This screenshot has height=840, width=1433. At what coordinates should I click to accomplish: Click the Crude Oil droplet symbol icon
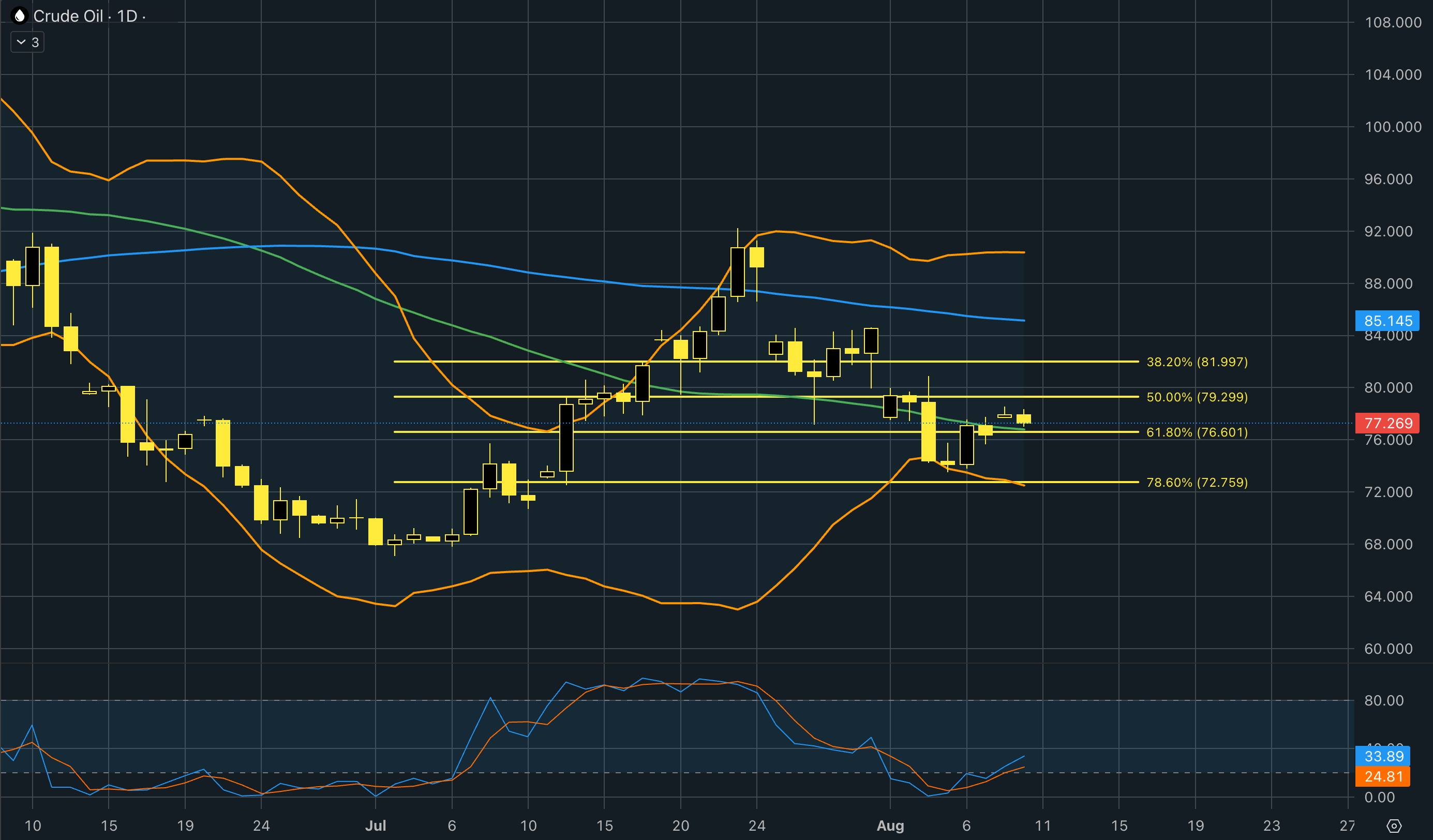click(19, 16)
